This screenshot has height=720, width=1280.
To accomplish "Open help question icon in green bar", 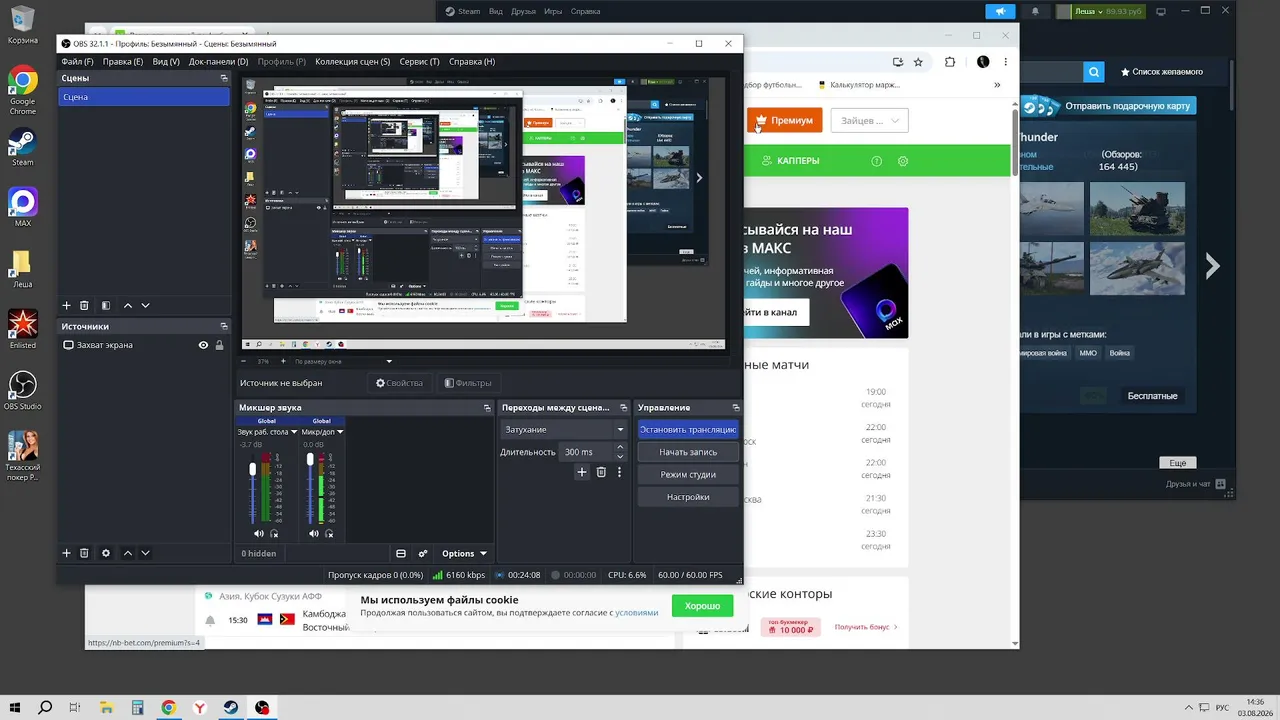I will point(877,161).
